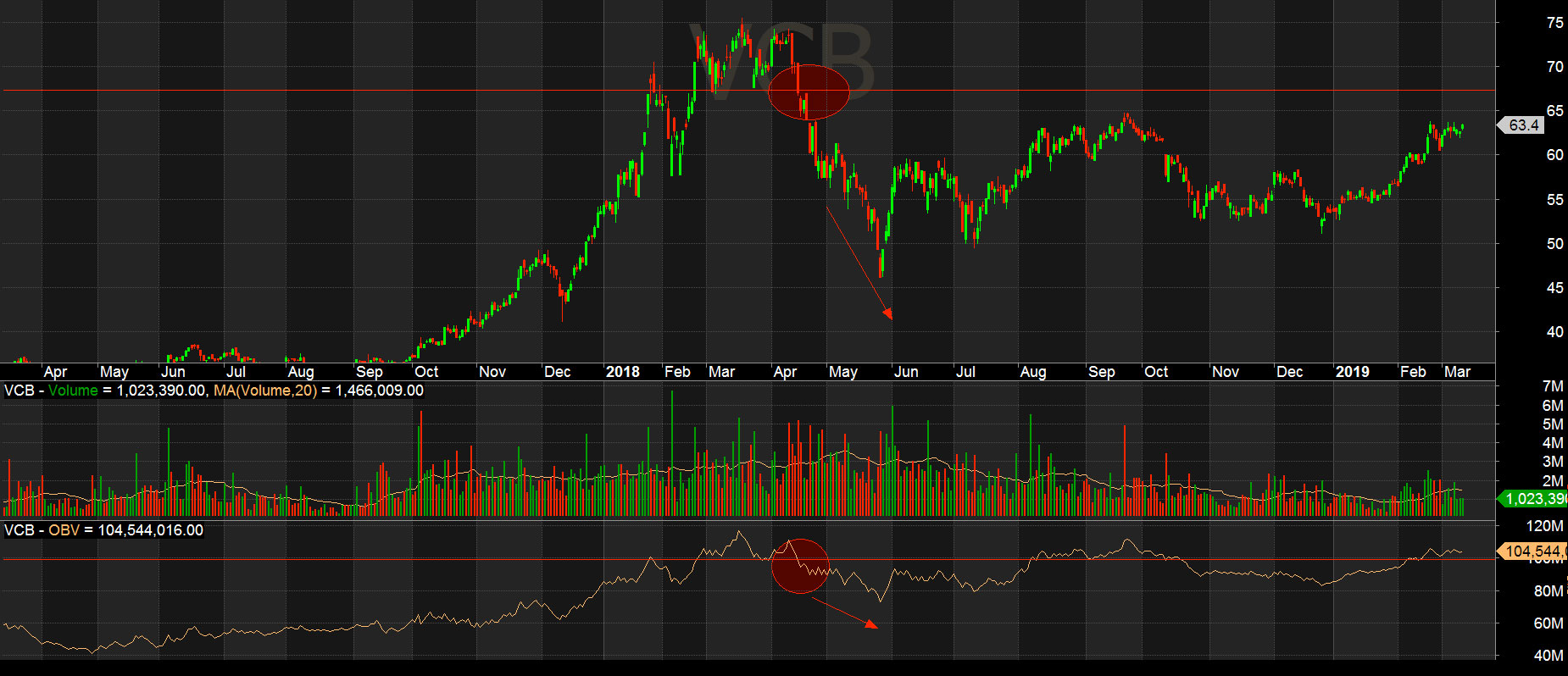Click the Dec label just before 2018
The width and height of the screenshot is (1568, 676).
(557, 372)
